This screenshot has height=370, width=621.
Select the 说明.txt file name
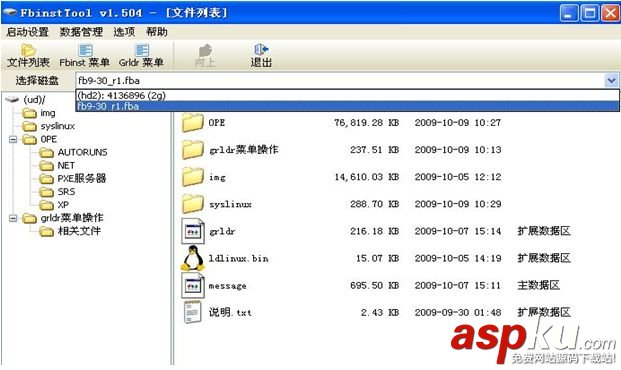(230, 313)
